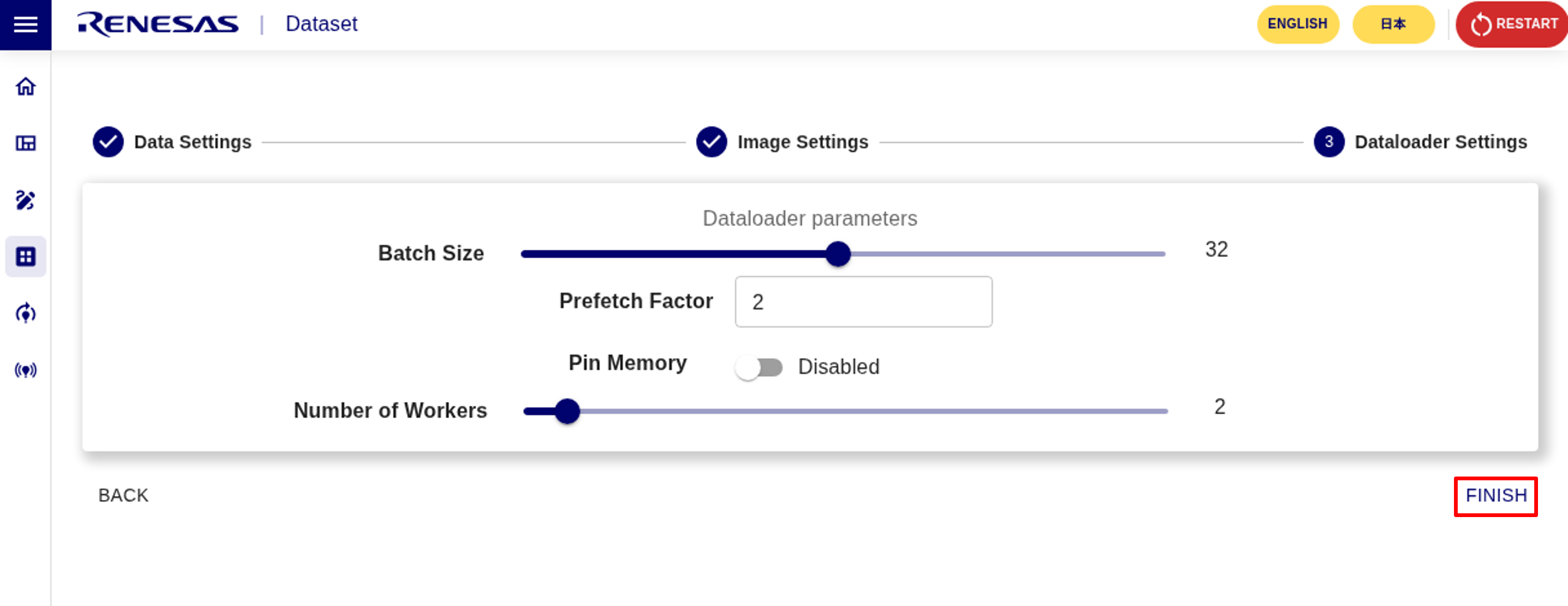Go to the Home sidebar icon
This screenshot has height=606, width=1568.
pos(26,86)
